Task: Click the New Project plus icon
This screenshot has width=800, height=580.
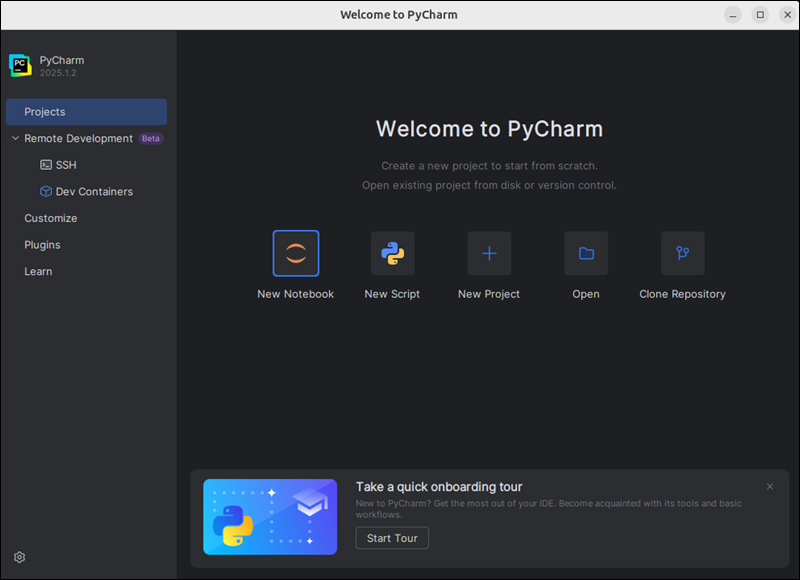Action: pos(489,254)
